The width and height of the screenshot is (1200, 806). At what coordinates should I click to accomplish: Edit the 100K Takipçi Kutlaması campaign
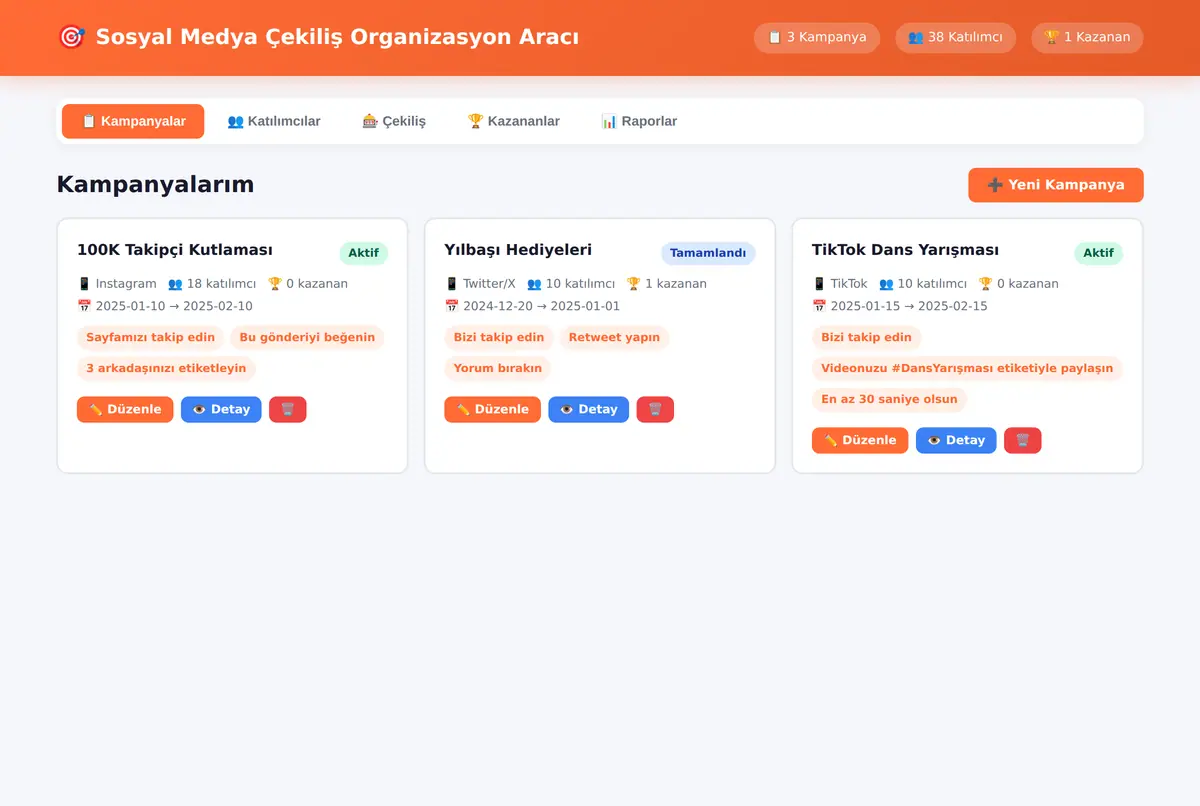125,409
